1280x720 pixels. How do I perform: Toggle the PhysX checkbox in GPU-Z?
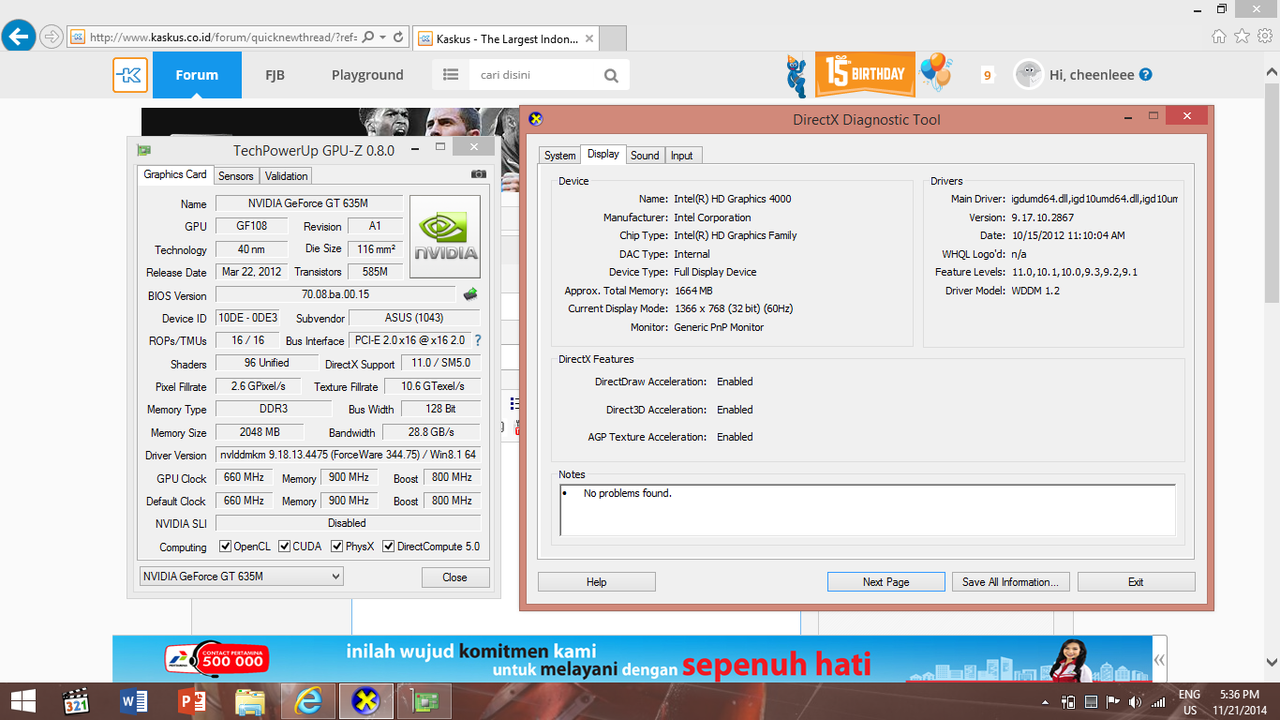tap(338, 547)
